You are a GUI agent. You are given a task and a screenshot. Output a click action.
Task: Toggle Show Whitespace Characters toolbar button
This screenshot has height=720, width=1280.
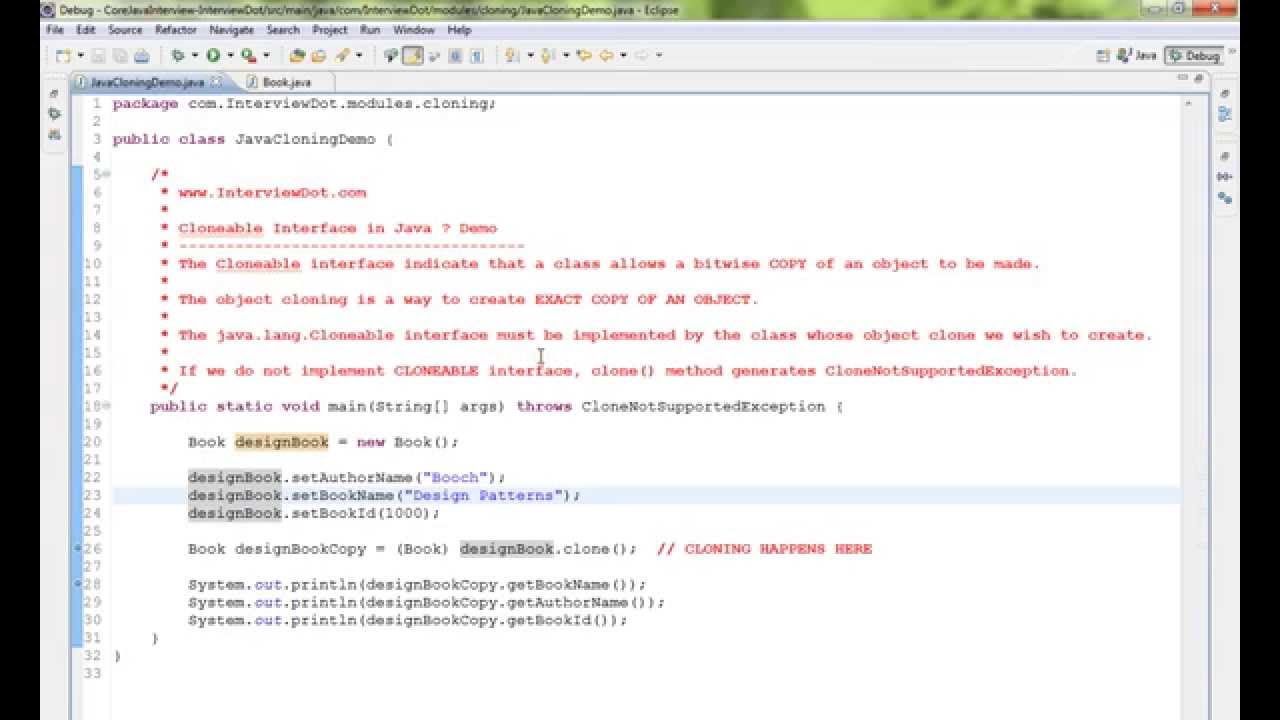pyautogui.click(x=476, y=55)
